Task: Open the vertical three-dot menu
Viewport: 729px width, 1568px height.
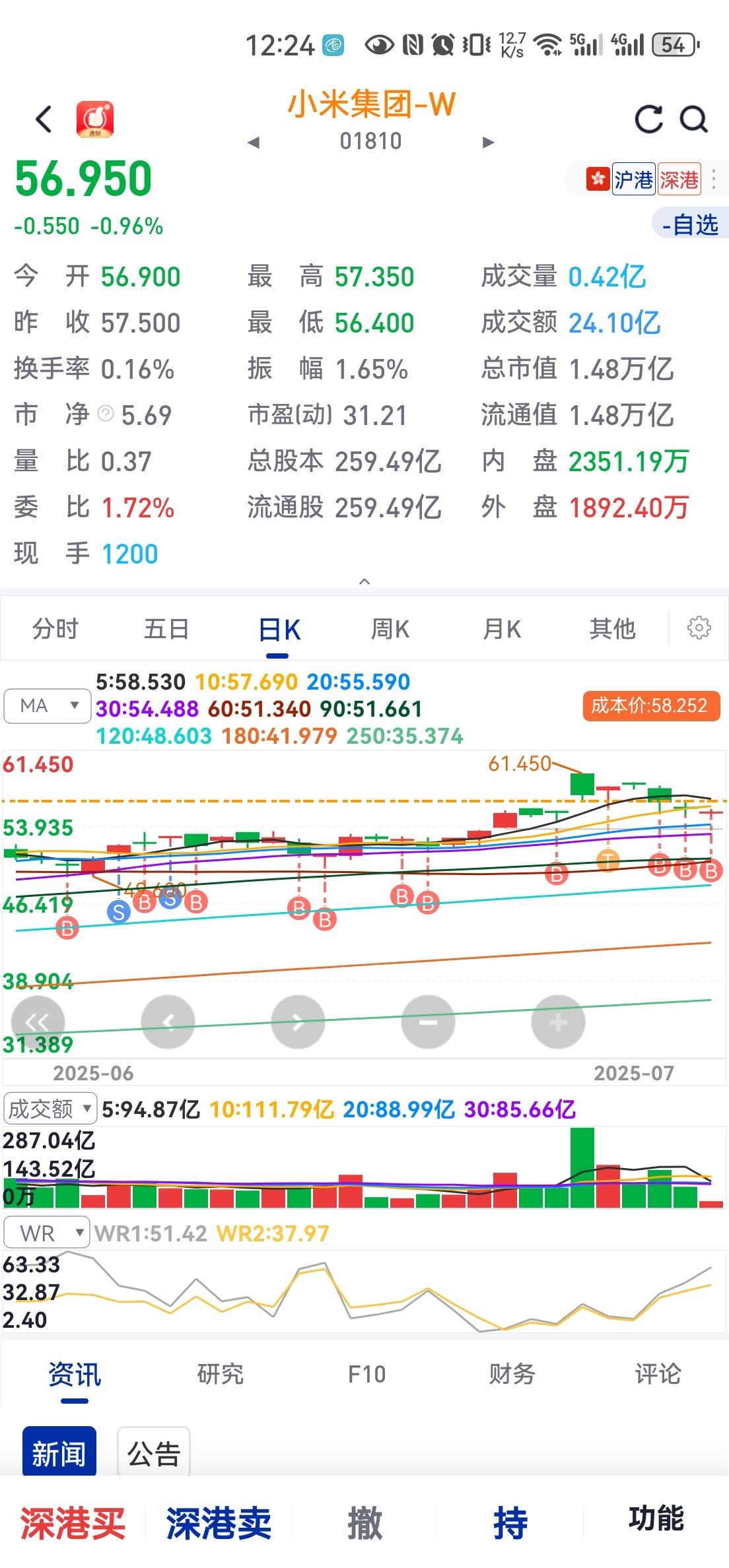Action: click(x=714, y=179)
